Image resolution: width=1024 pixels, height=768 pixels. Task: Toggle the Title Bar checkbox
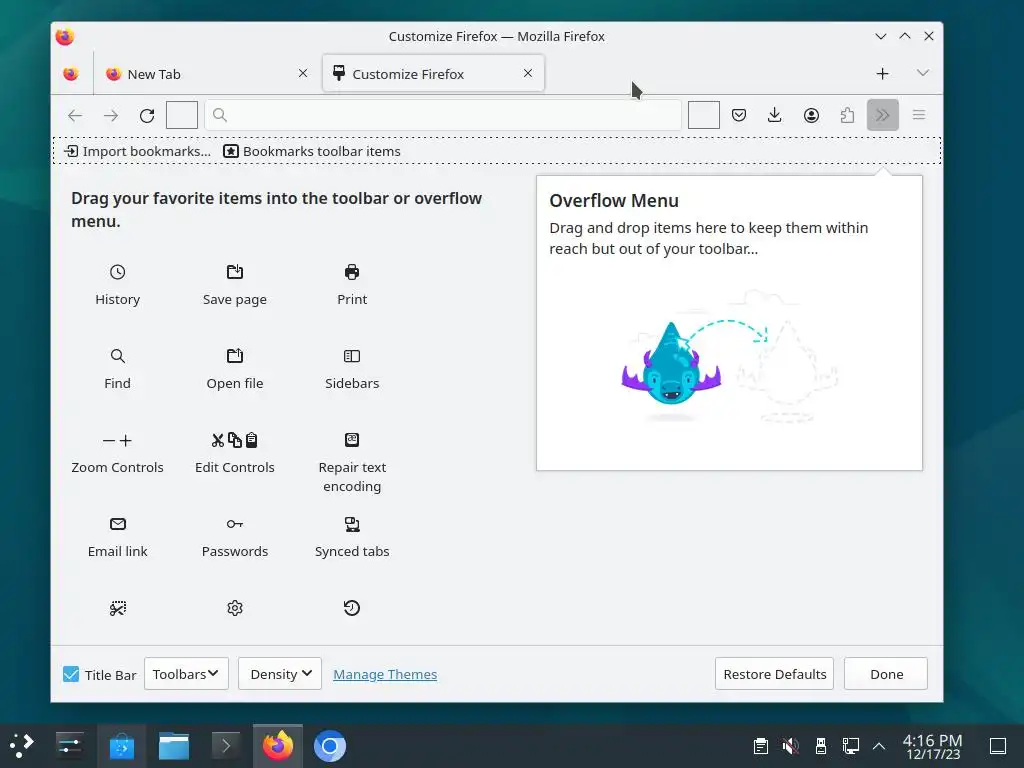click(x=71, y=674)
